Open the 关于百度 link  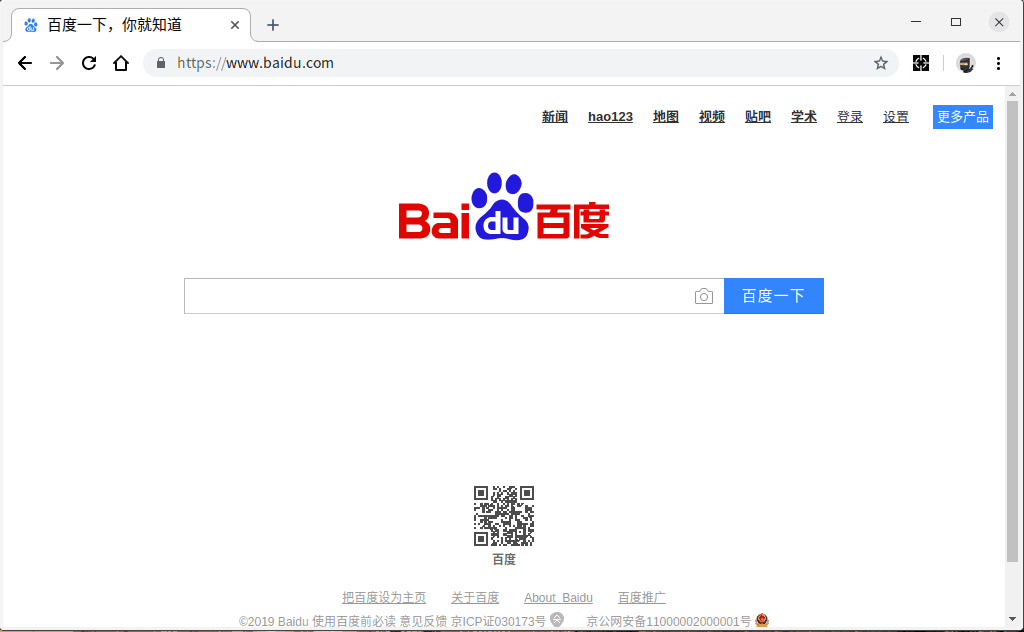coord(475,597)
